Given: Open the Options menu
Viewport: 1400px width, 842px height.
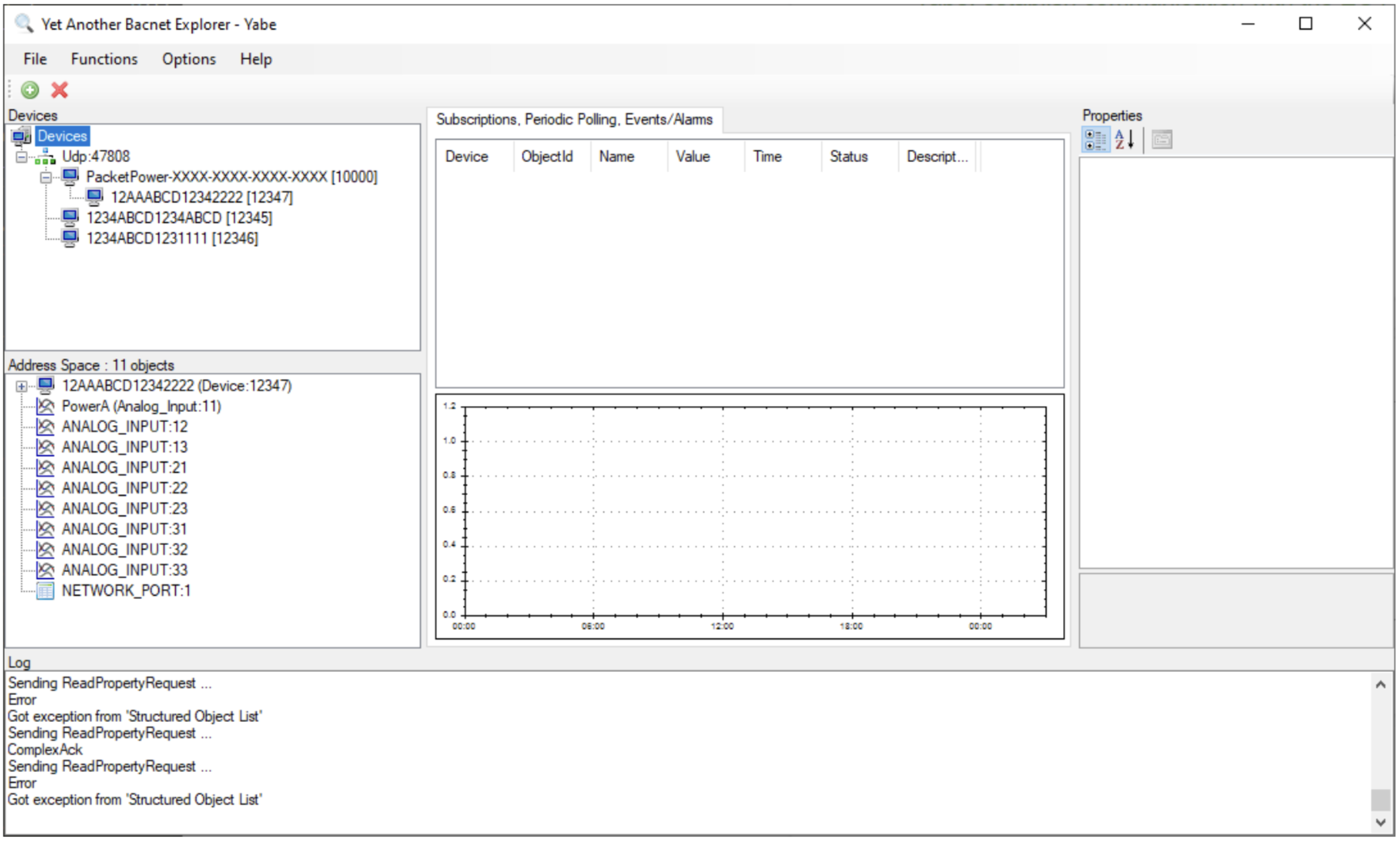Looking at the screenshot, I should 188,59.
